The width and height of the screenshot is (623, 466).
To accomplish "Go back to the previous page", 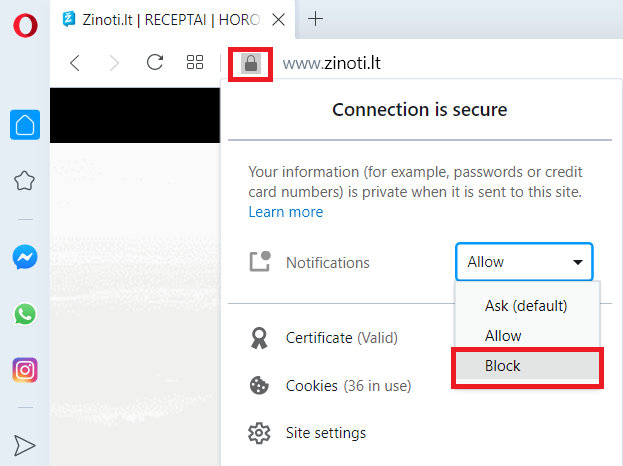I will click(x=75, y=63).
